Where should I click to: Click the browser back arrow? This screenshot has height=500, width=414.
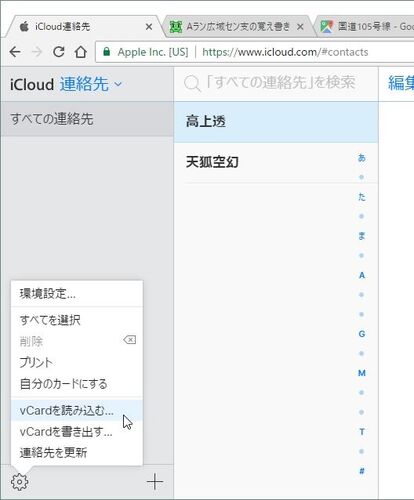coord(15,52)
